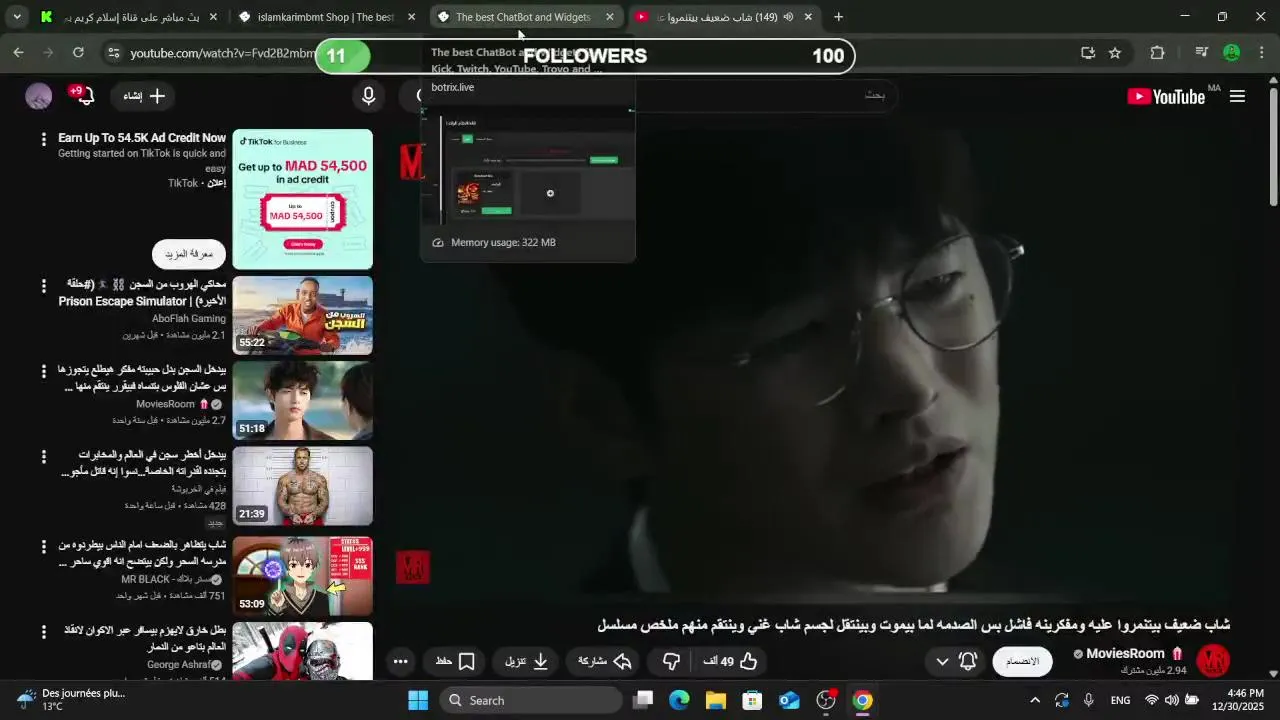Click the create (إنشاء) plus button

tap(144, 96)
